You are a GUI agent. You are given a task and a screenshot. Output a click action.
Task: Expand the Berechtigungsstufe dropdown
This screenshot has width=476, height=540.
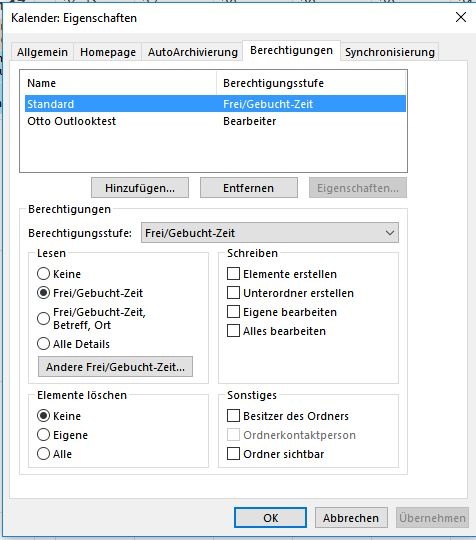270,233
